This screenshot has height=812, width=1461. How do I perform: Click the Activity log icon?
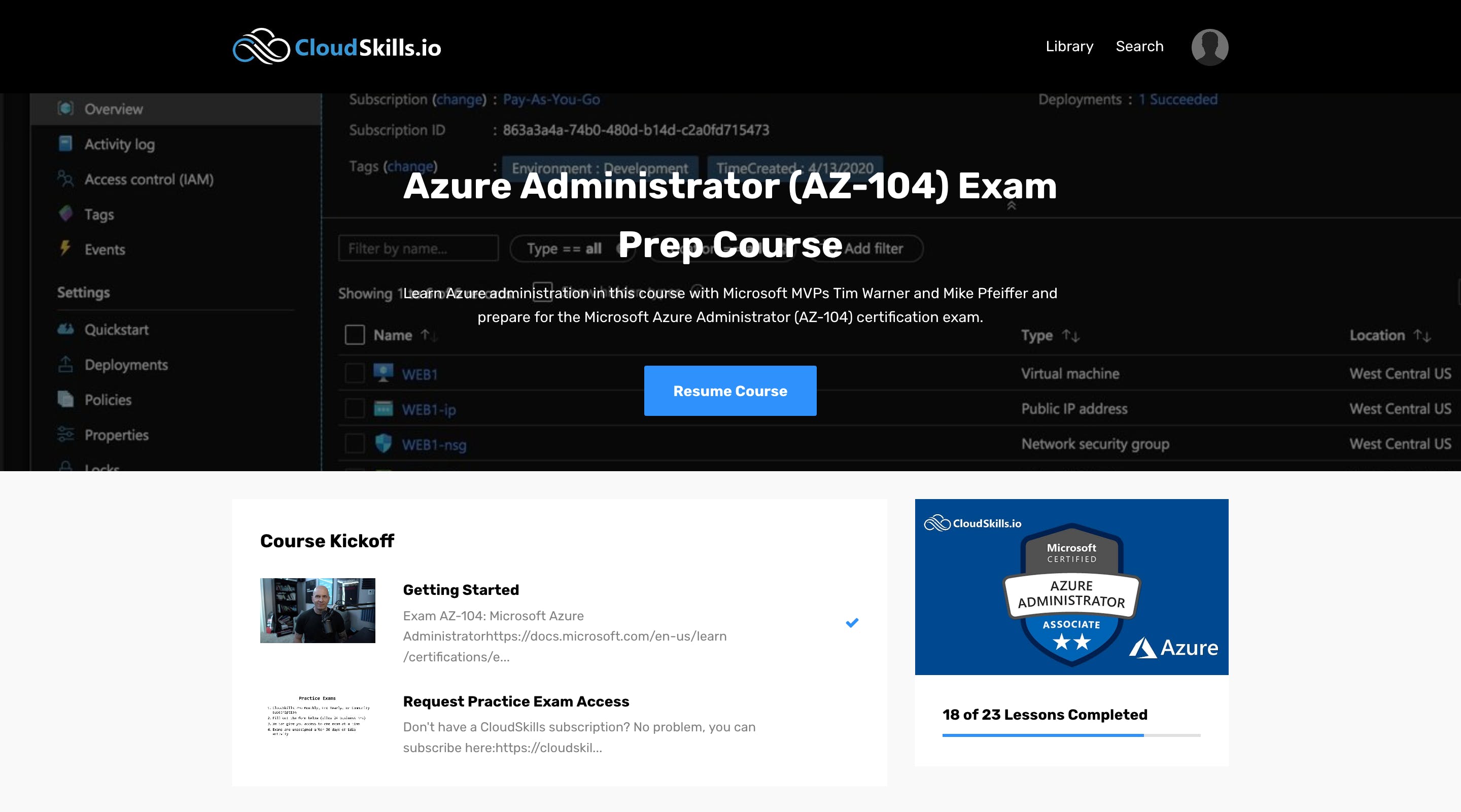tap(65, 143)
